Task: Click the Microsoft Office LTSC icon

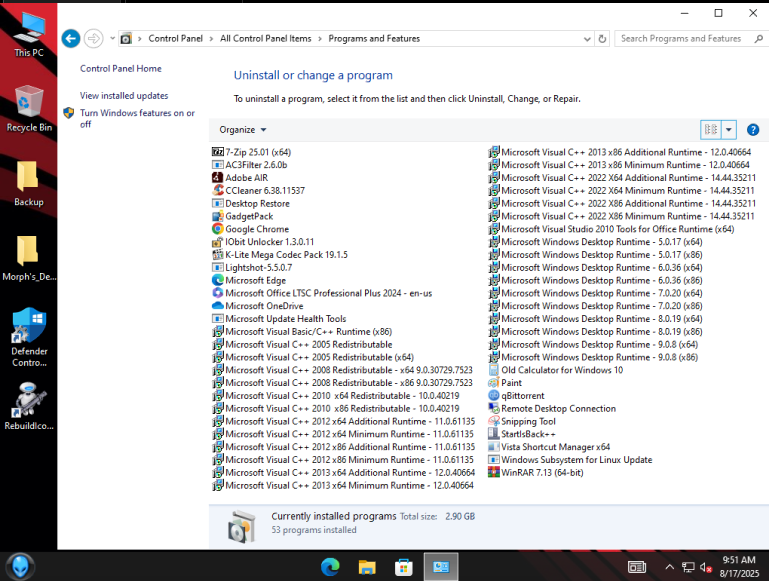Action: point(217,293)
